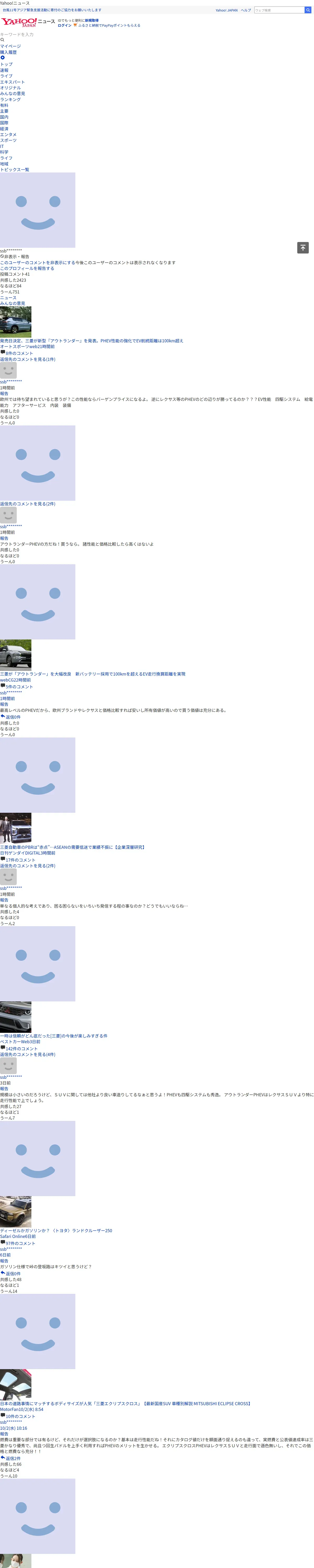Click the Yahoo! JAPAN logo

coord(18,22)
